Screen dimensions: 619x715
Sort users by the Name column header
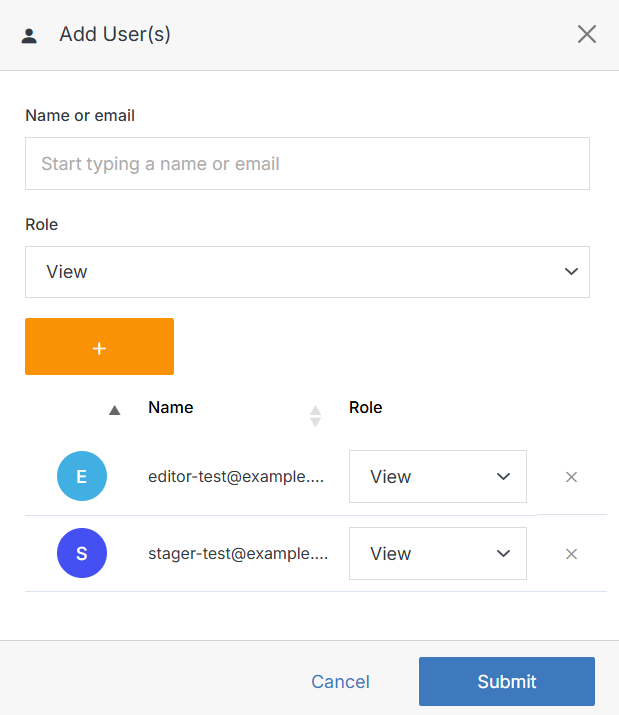coord(171,407)
